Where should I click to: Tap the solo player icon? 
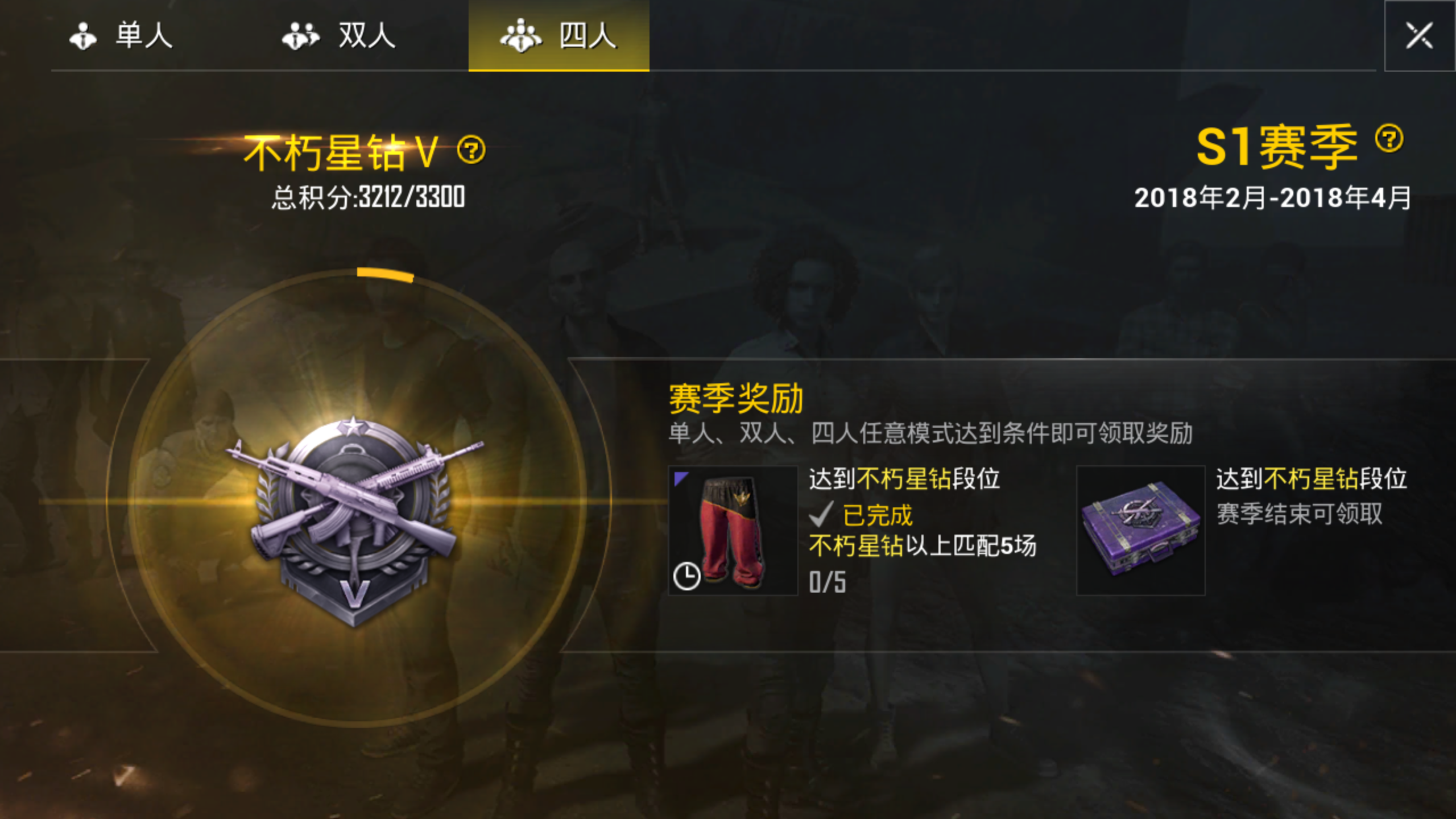coord(83,36)
